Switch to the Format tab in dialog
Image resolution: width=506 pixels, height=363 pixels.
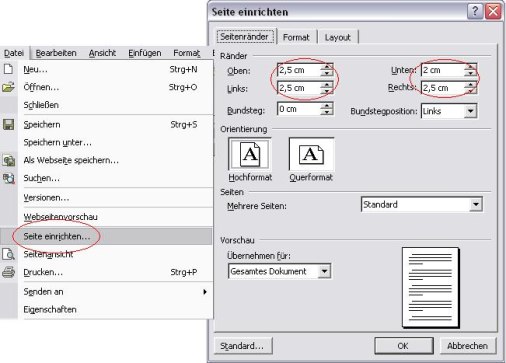click(296, 37)
